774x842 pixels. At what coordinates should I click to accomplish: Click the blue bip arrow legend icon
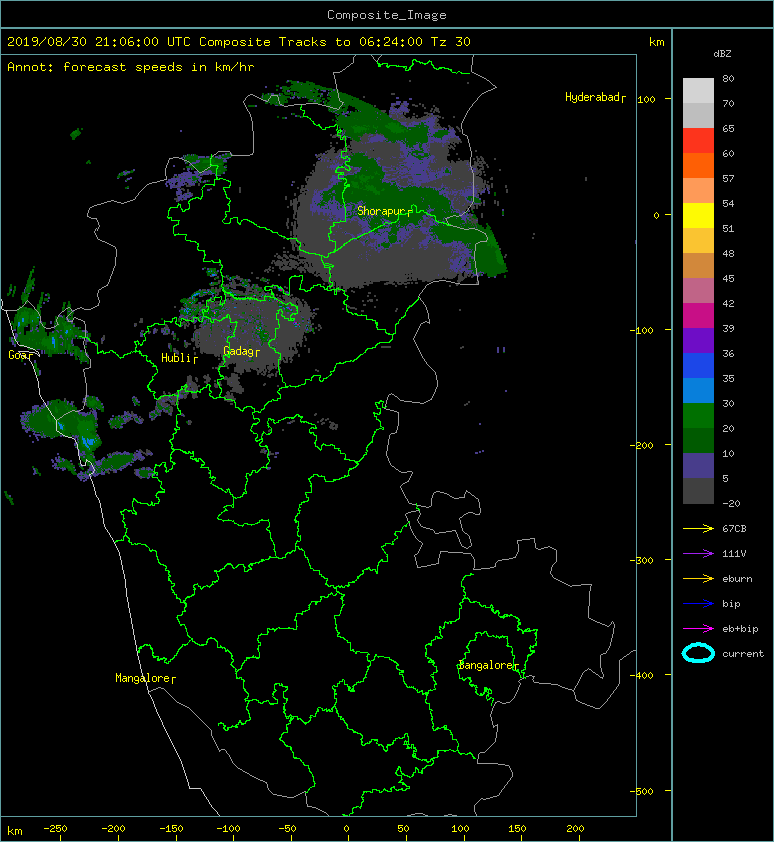pyautogui.click(x=698, y=604)
